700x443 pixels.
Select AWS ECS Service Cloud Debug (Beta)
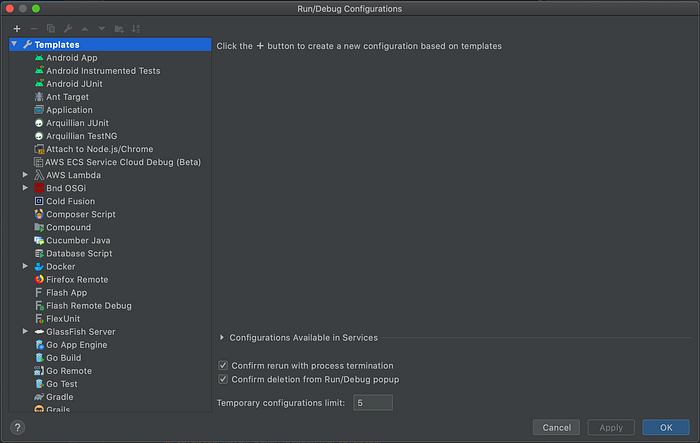(x=123, y=162)
